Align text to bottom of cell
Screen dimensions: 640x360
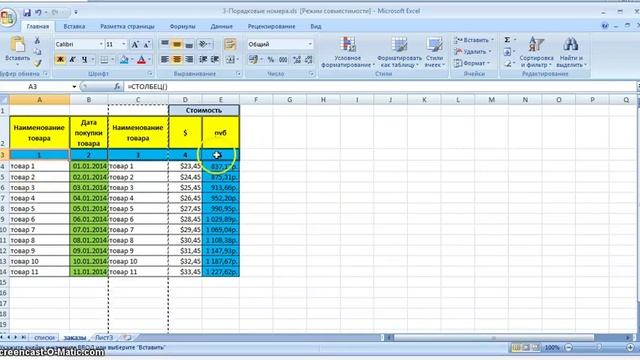[189, 44]
